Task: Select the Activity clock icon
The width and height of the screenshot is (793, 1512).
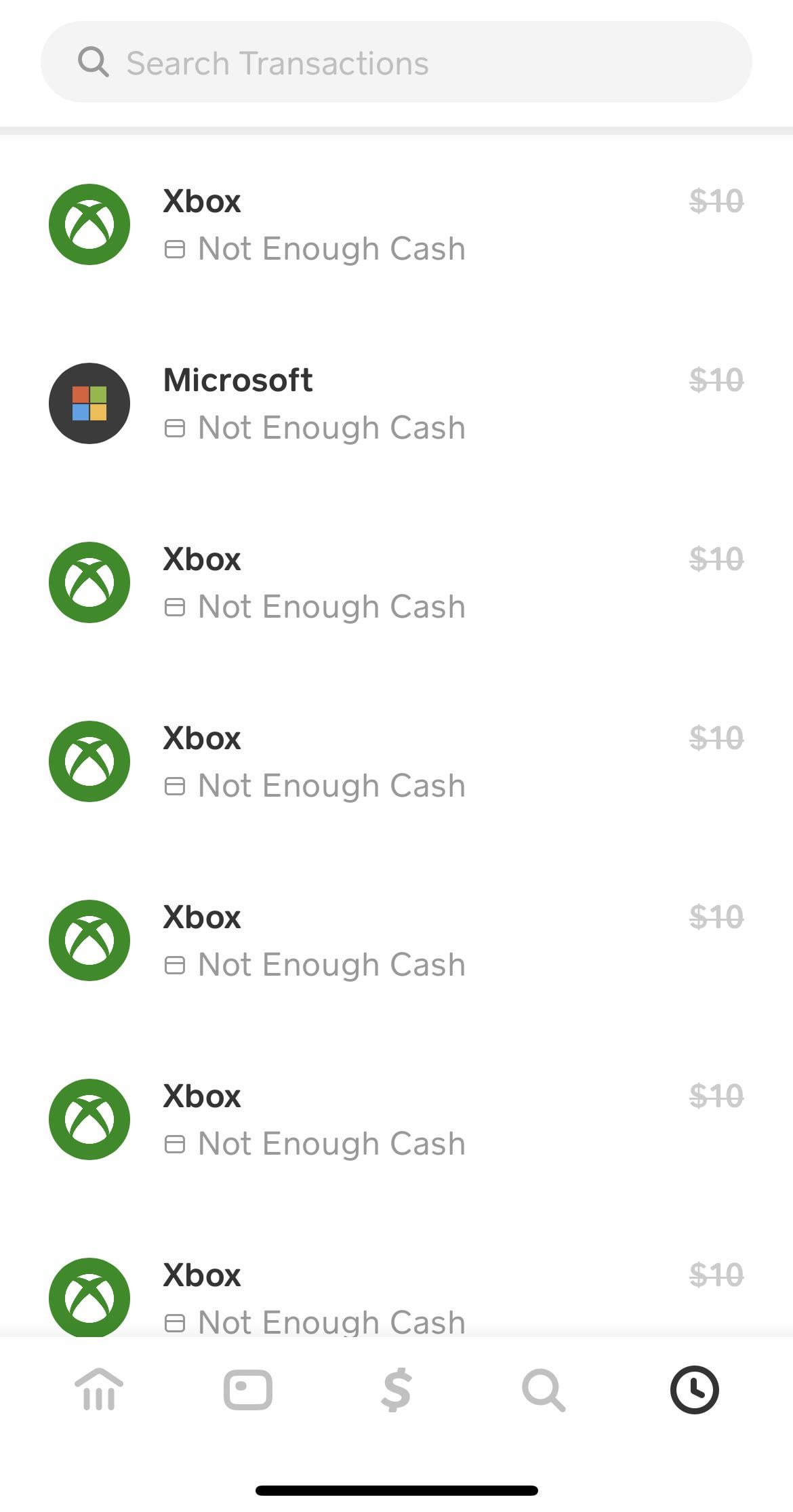Action: coord(694,1390)
